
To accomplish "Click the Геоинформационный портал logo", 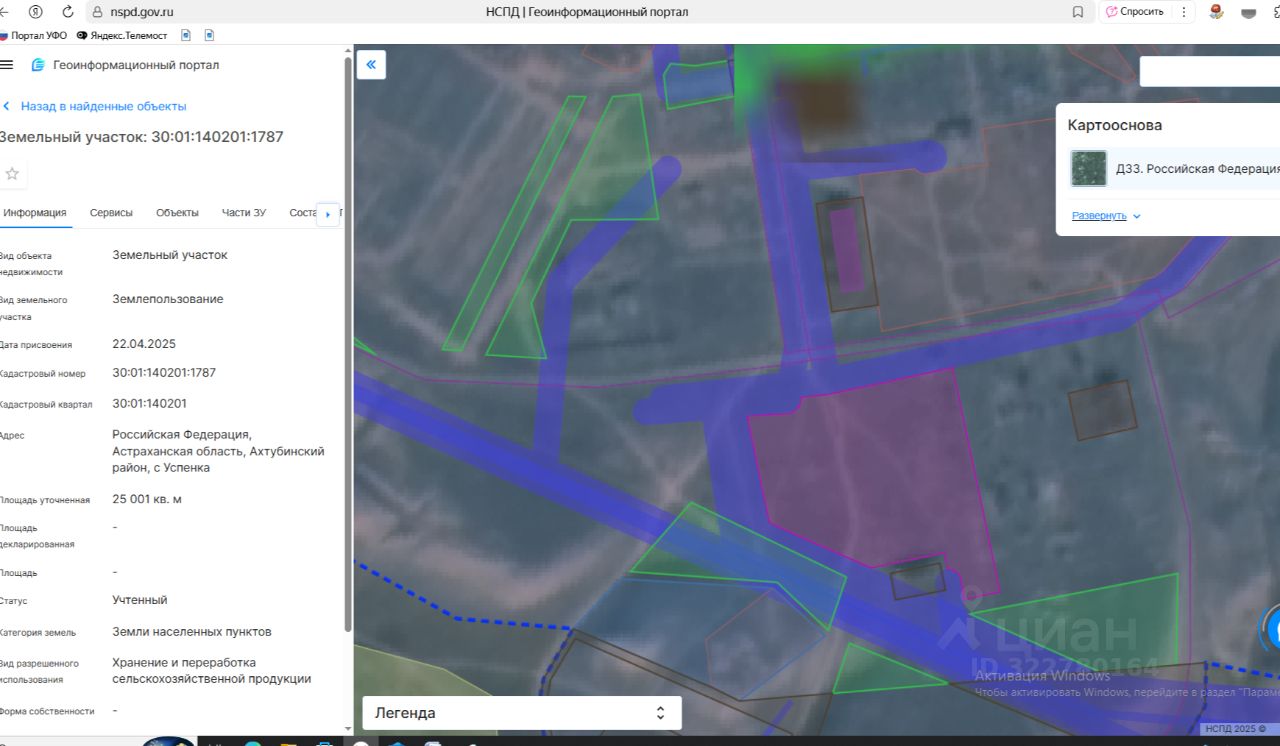I will point(125,65).
